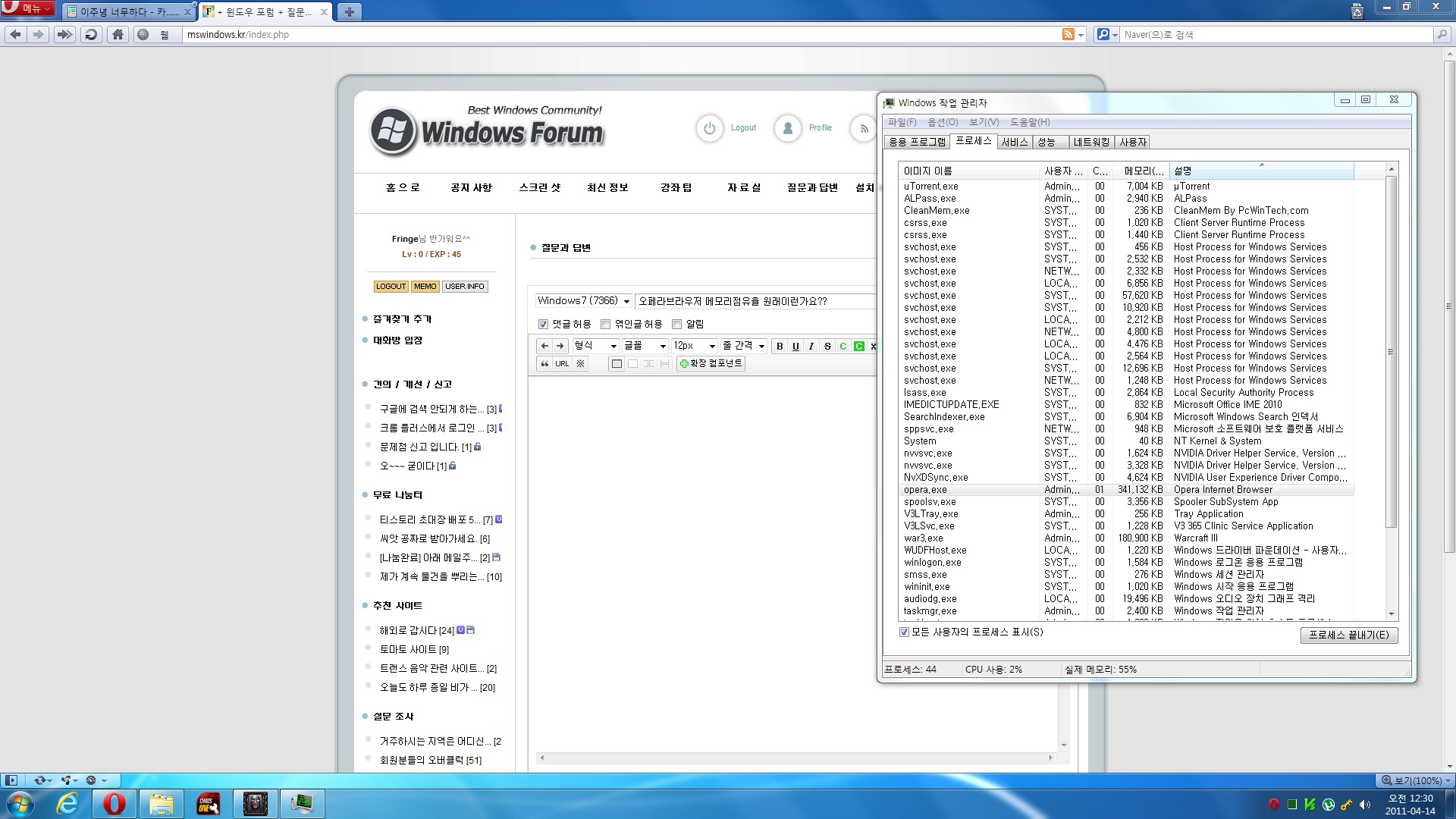Click the forum Logout power icon

[710, 128]
